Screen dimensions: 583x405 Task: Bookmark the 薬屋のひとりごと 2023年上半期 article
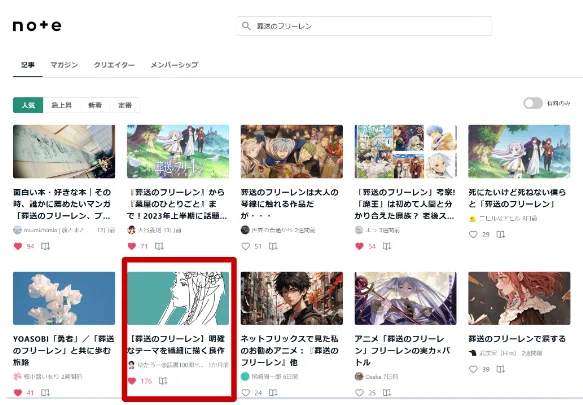(x=159, y=246)
